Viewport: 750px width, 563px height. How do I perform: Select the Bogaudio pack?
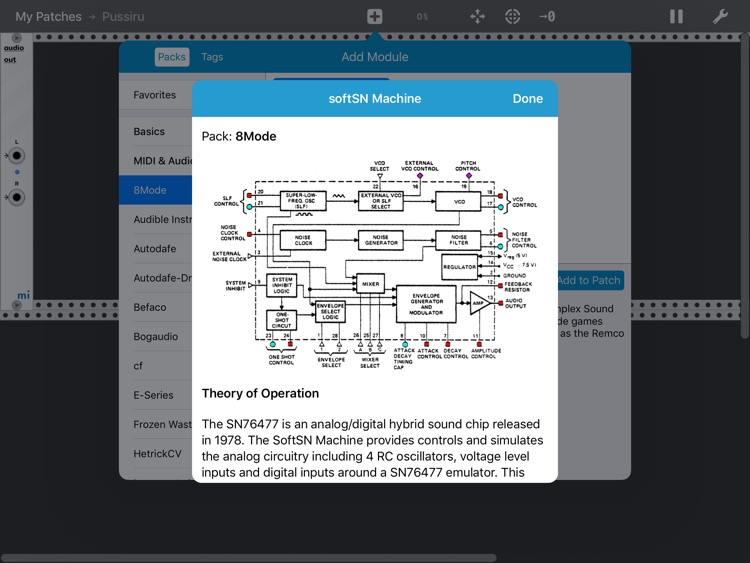click(155, 337)
